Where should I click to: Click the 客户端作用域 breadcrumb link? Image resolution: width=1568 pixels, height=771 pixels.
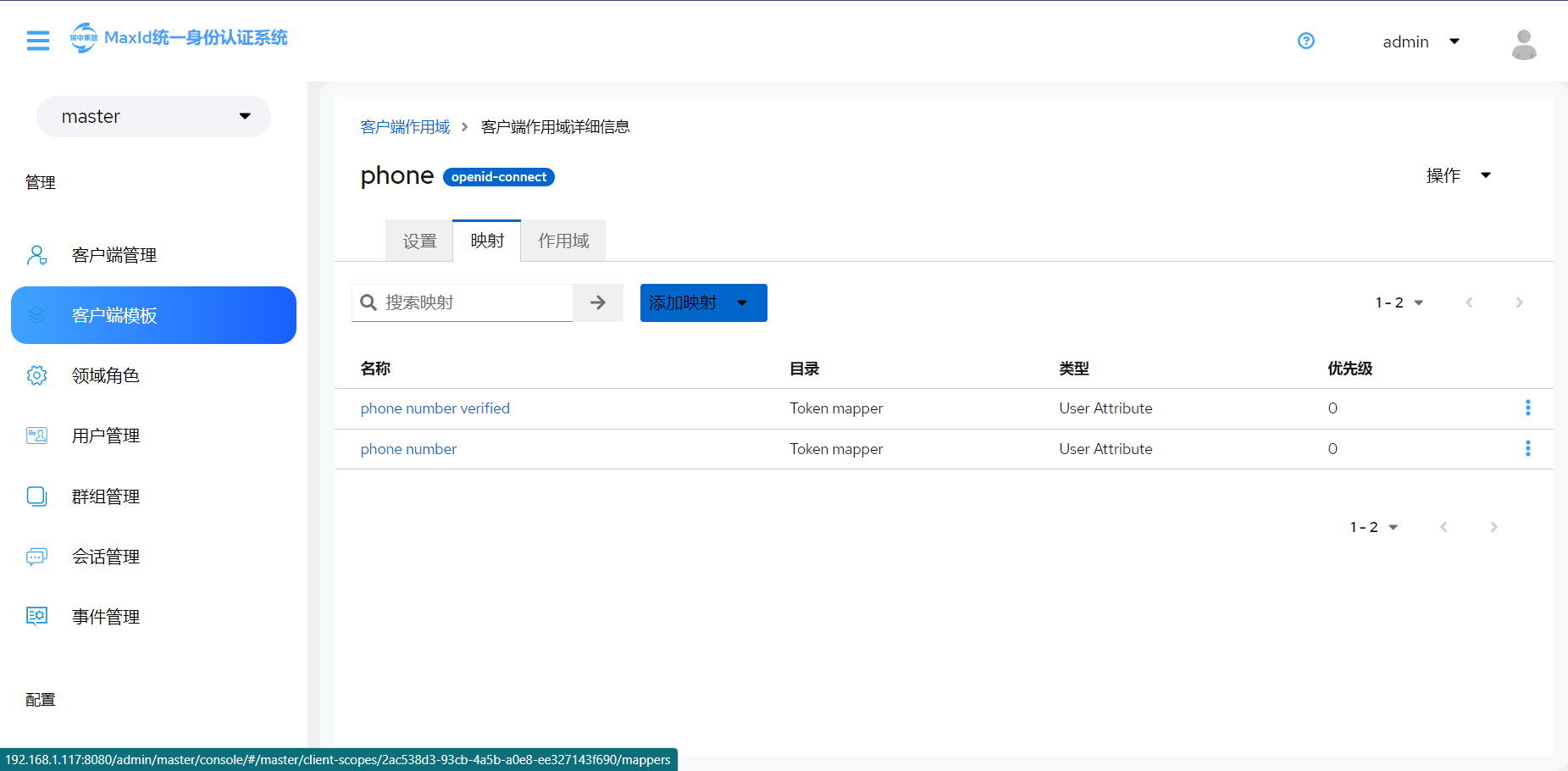(405, 127)
